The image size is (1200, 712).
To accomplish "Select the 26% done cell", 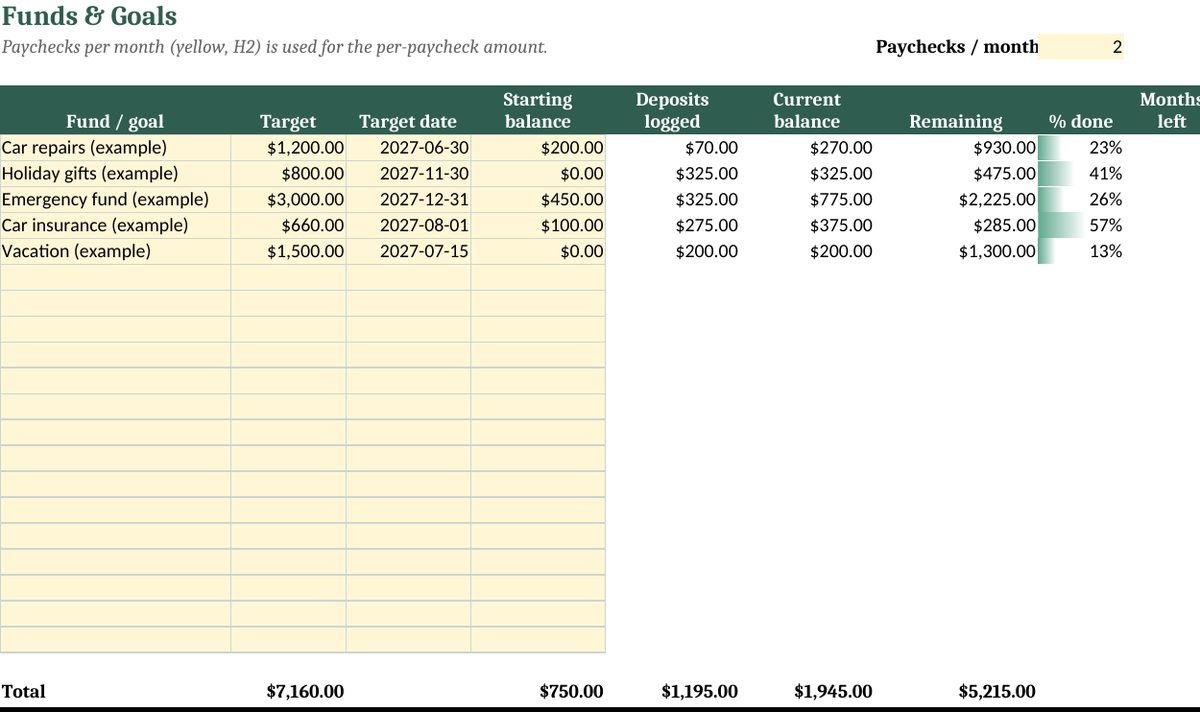I will click(1081, 200).
